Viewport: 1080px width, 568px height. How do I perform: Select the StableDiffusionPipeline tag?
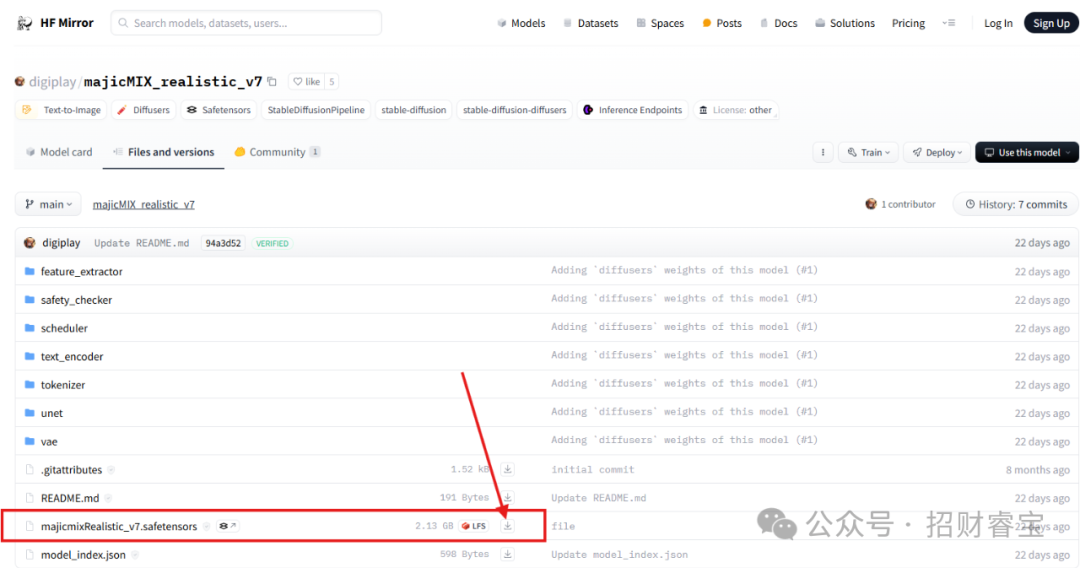[x=316, y=109]
